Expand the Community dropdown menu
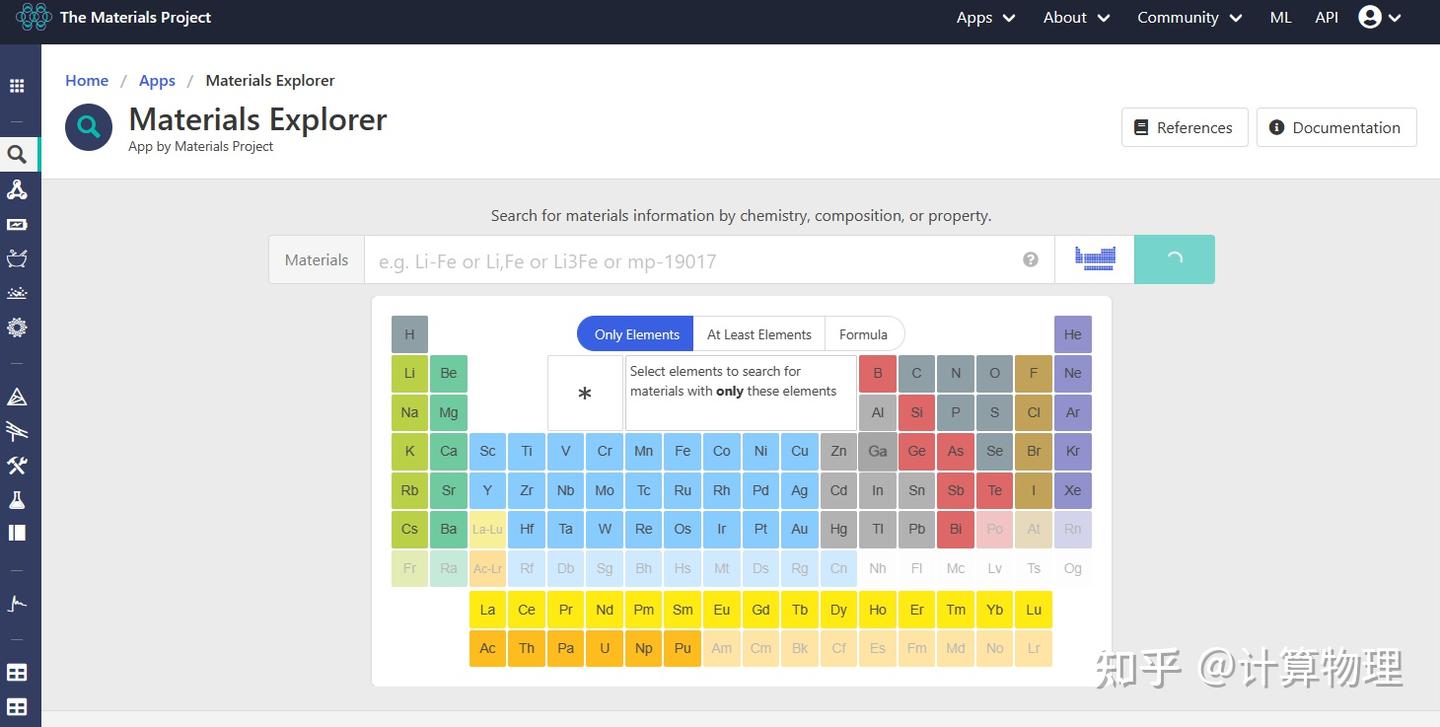 1189,18
